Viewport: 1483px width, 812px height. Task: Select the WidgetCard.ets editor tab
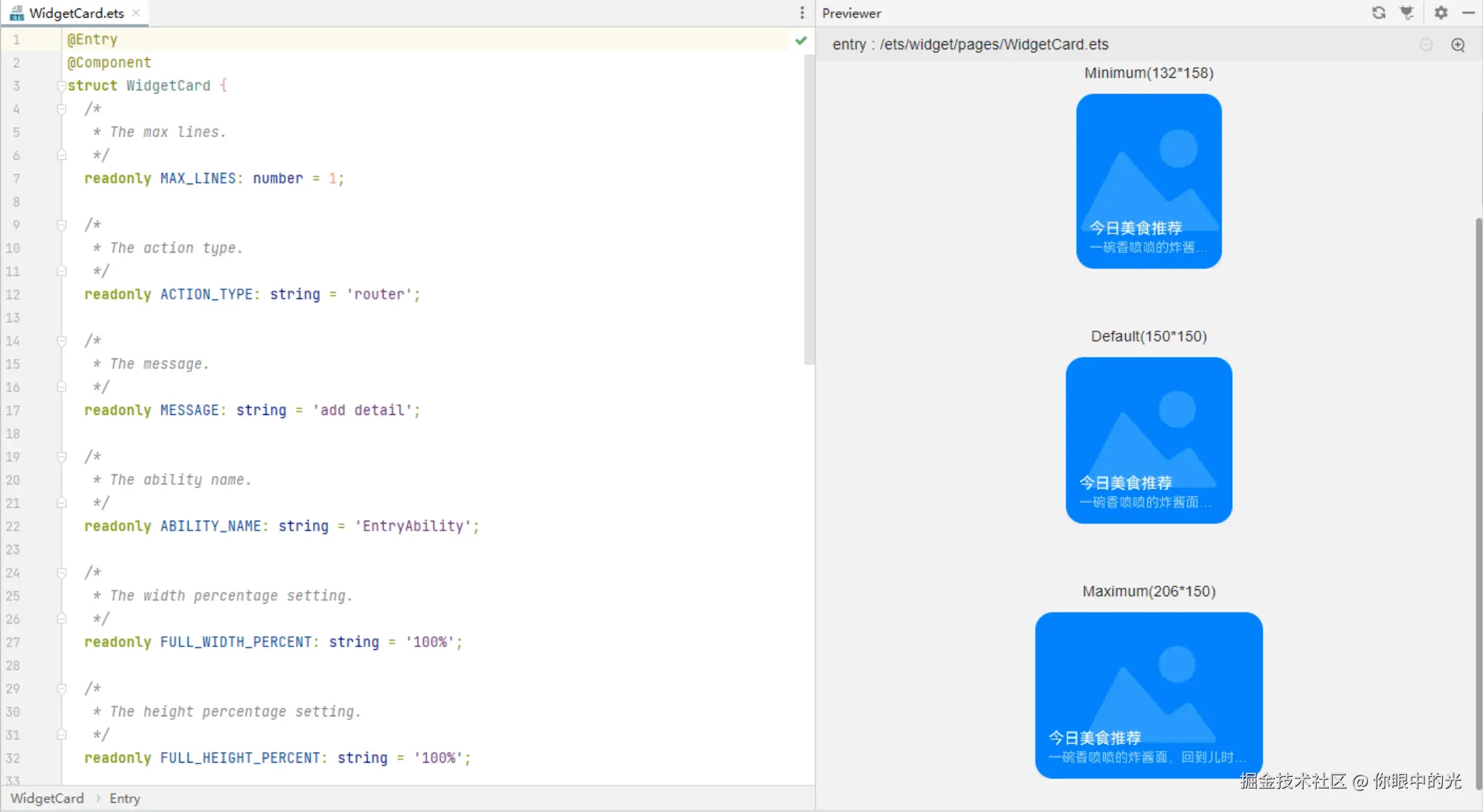pos(76,13)
